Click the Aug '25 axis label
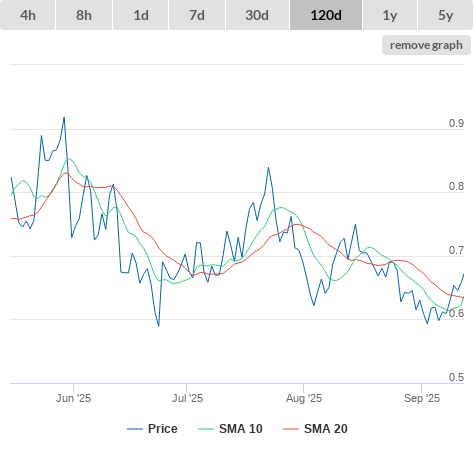This screenshot has height=455, width=474. pyautogui.click(x=304, y=398)
